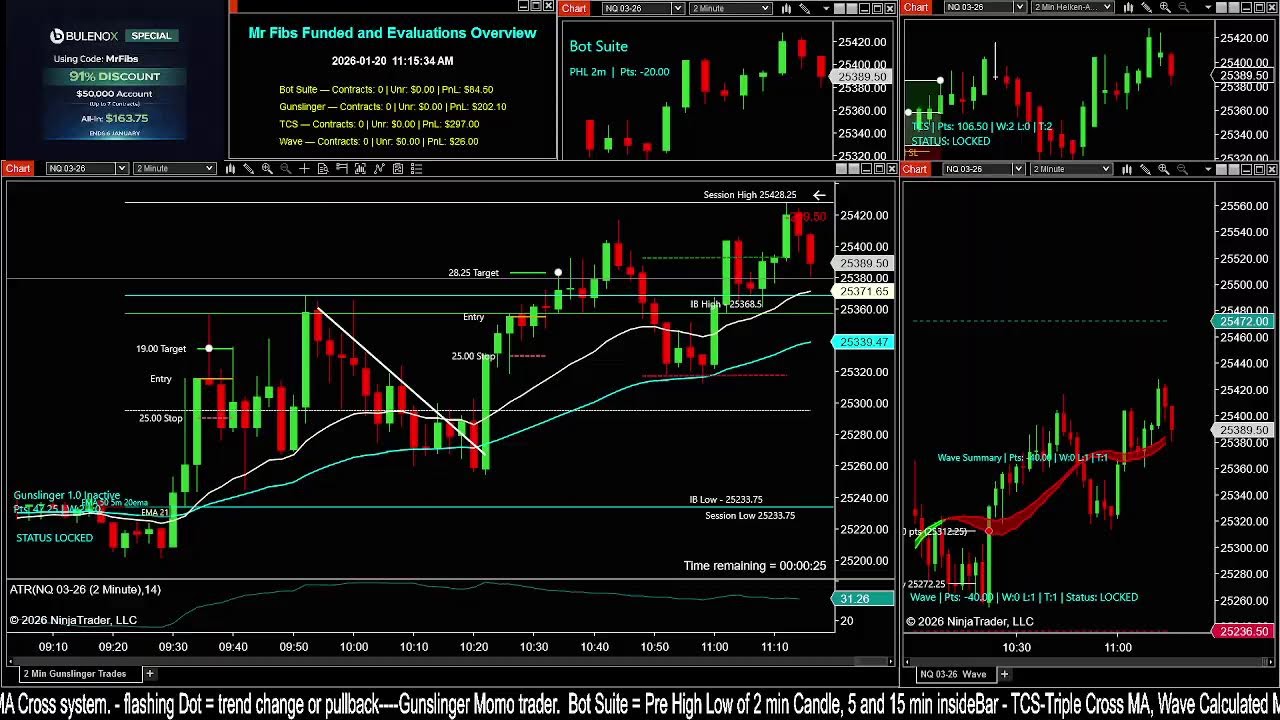This screenshot has height=720, width=1280.
Task: Open 2 Min Heiken-A interval dropdown
Action: click(1072, 8)
